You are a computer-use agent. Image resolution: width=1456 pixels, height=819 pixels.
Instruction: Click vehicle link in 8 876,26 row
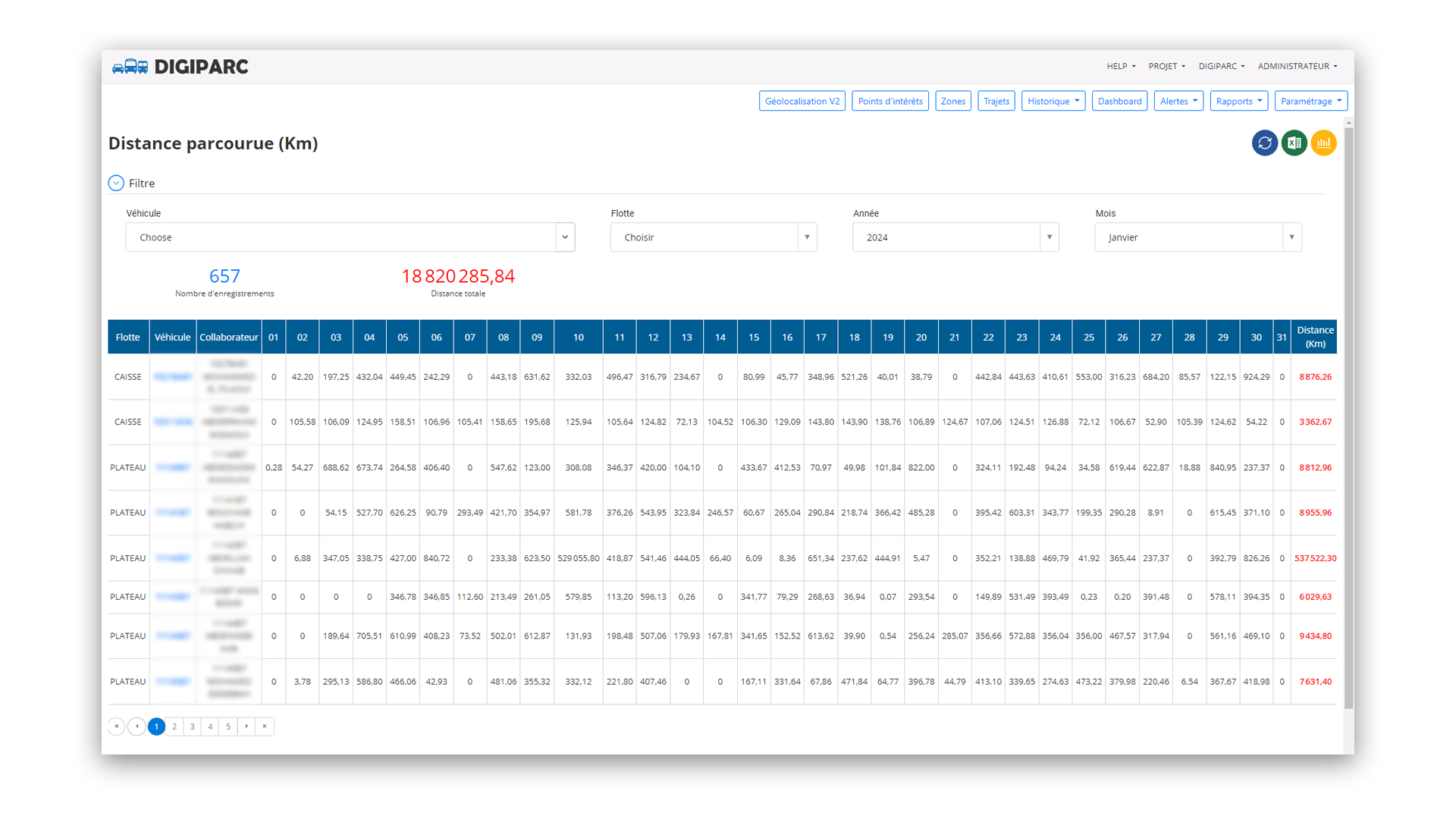pos(172,377)
